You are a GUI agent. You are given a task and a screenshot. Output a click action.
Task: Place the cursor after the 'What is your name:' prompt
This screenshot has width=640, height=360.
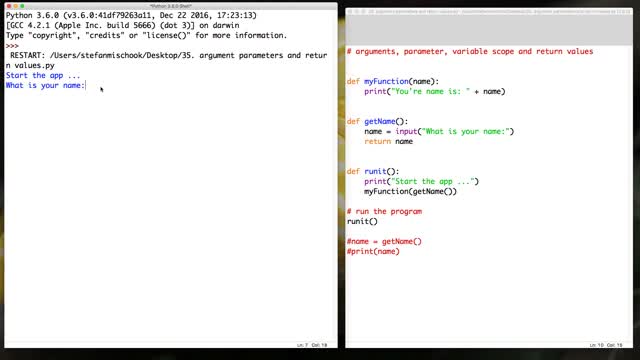(x=86, y=85)
